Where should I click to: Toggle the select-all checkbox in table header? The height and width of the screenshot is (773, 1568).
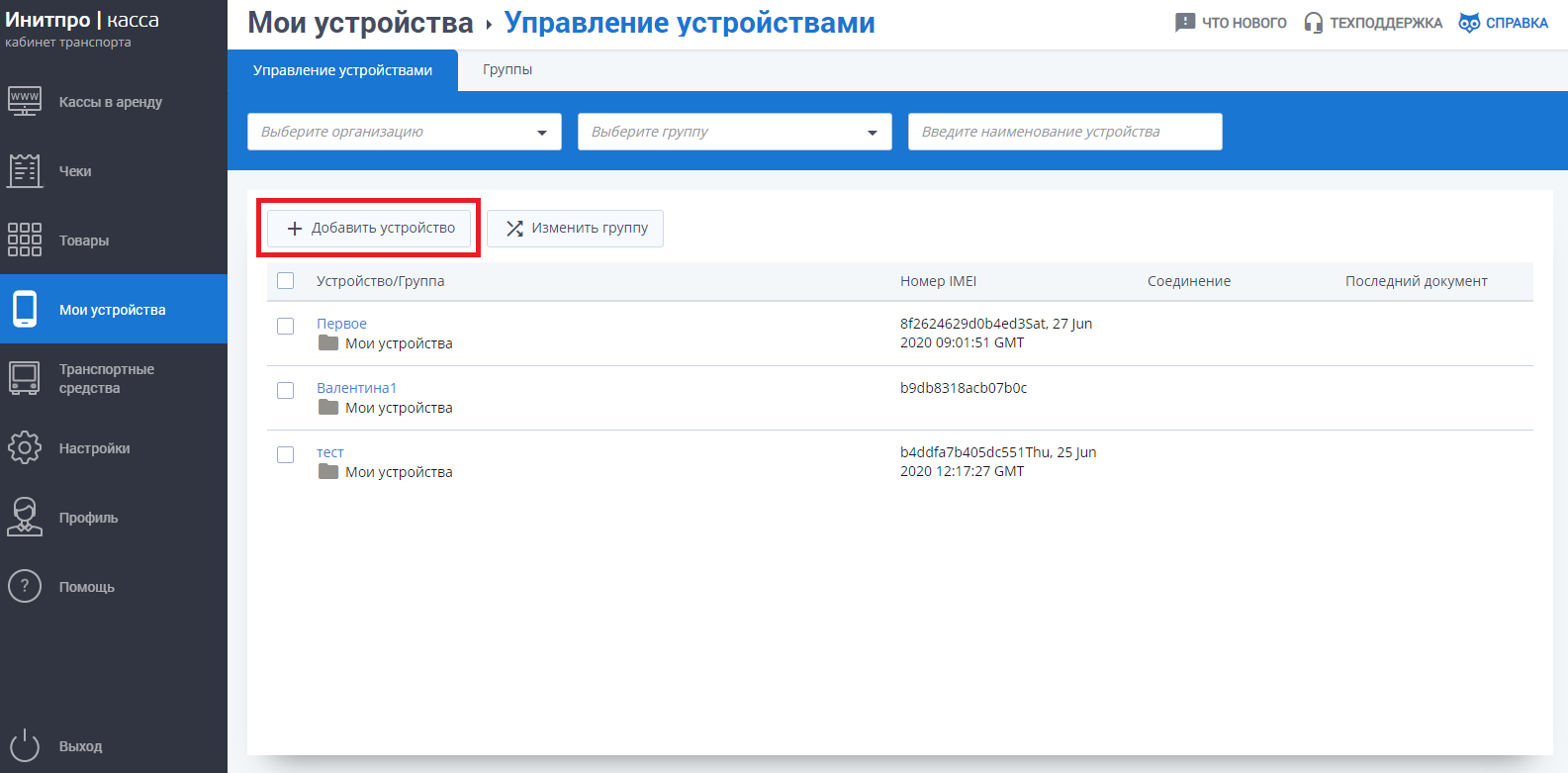(286, 281)
